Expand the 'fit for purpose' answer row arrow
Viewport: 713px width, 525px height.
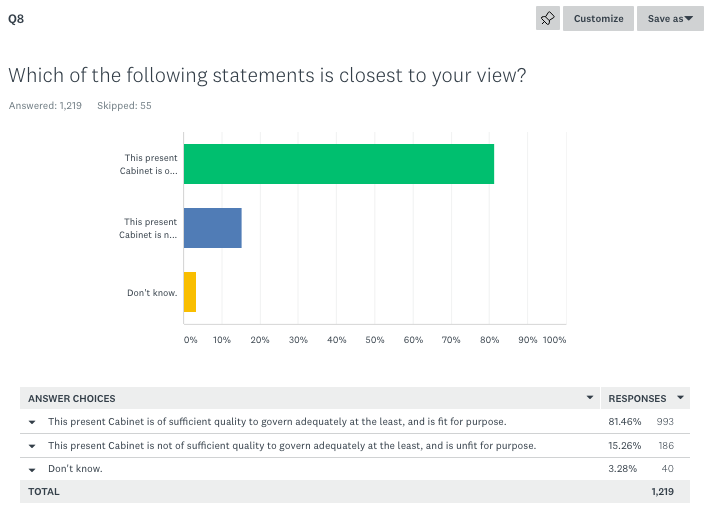coord(32,422)
